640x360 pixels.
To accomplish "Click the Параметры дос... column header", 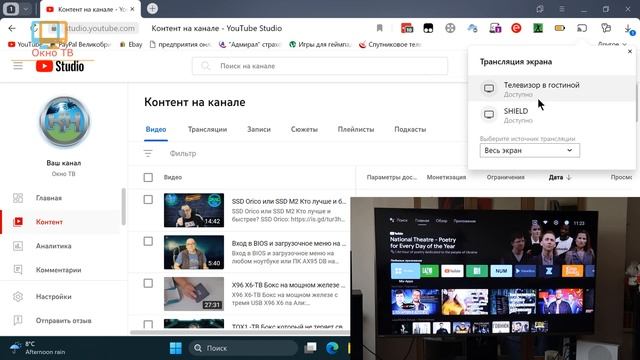I will (x=391, y=177).
